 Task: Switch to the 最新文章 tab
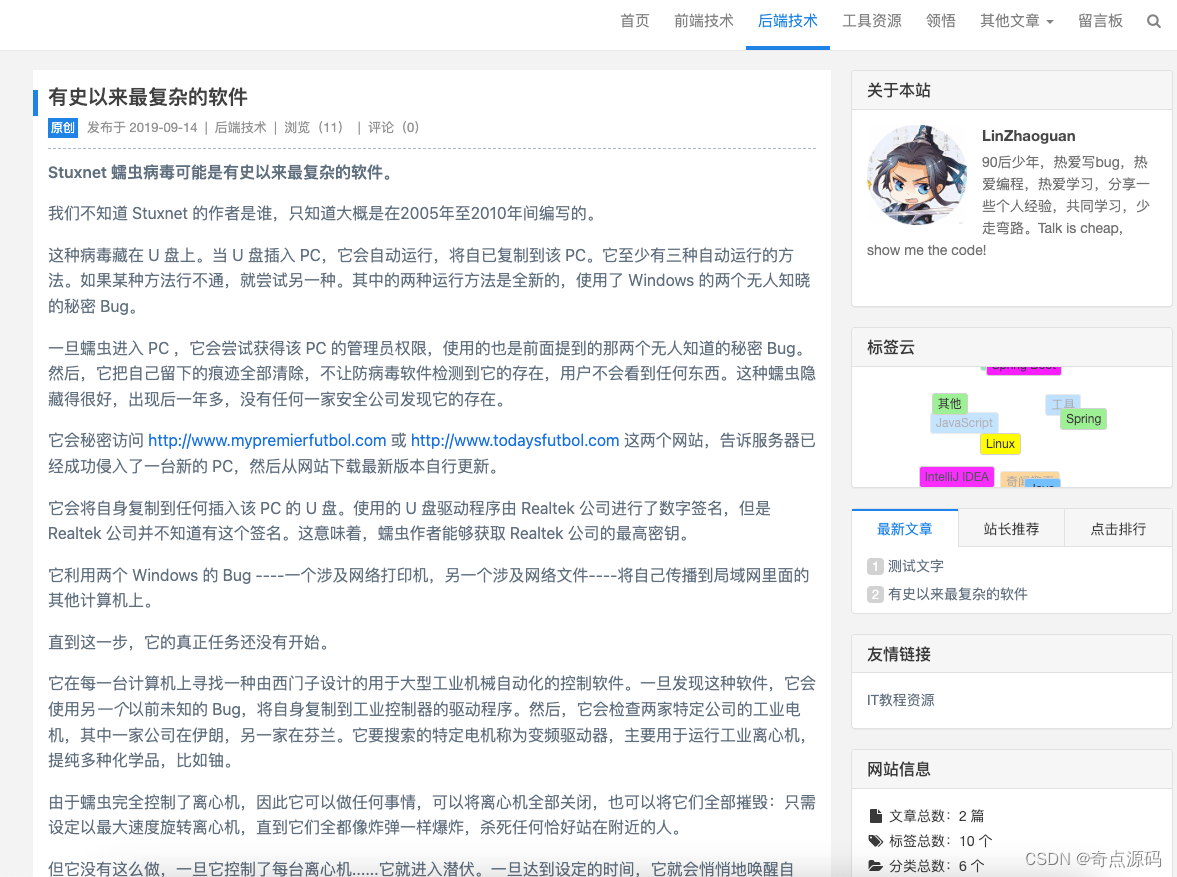pos(905,529)
